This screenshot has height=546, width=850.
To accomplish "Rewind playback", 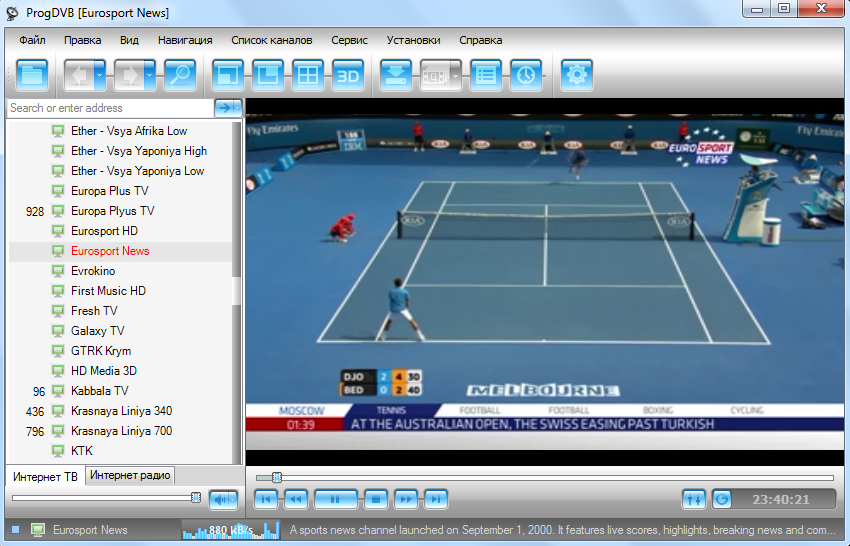I will click(x=295, y=499).
